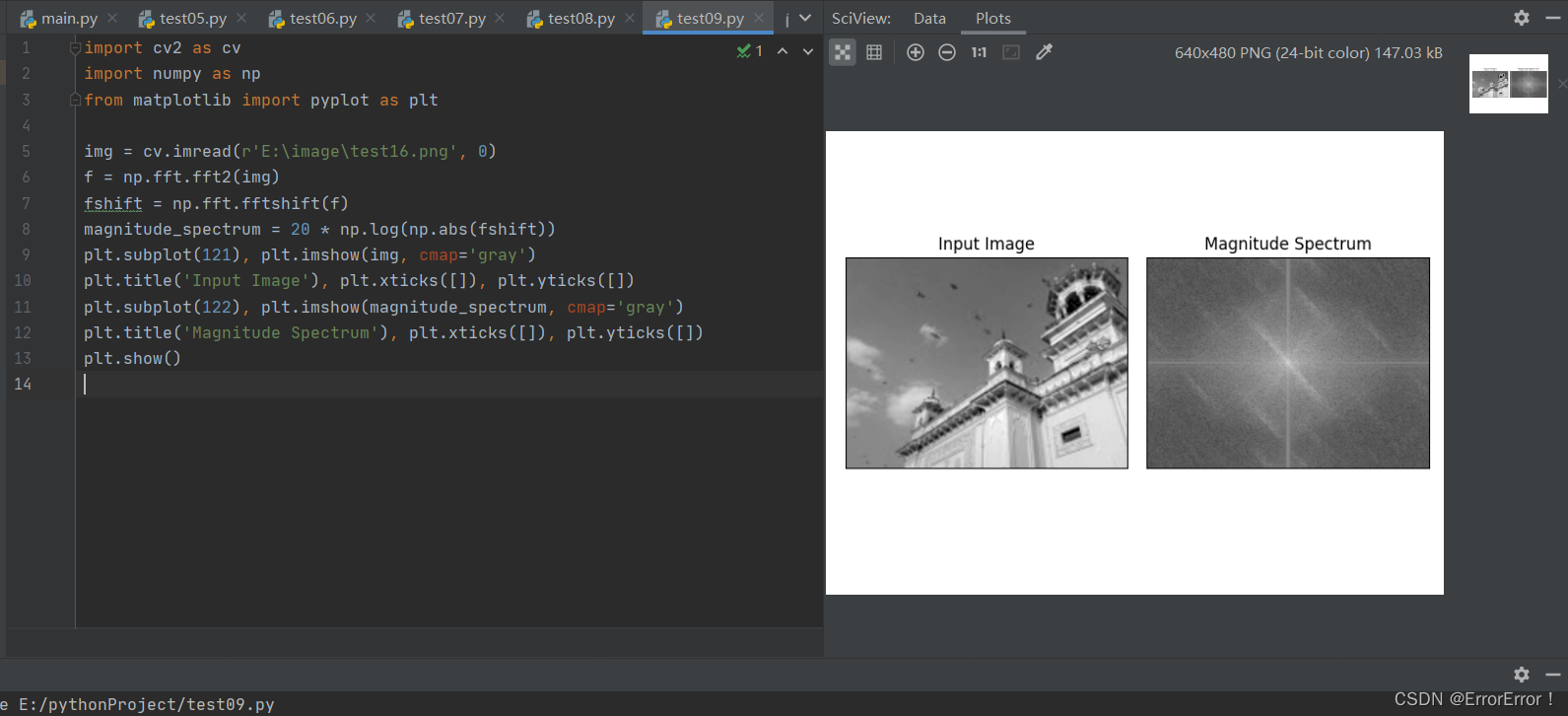Viewport: 1568px width, 716px height.
Task: Open the test06.py editor tab
Action: click(322, 18)
